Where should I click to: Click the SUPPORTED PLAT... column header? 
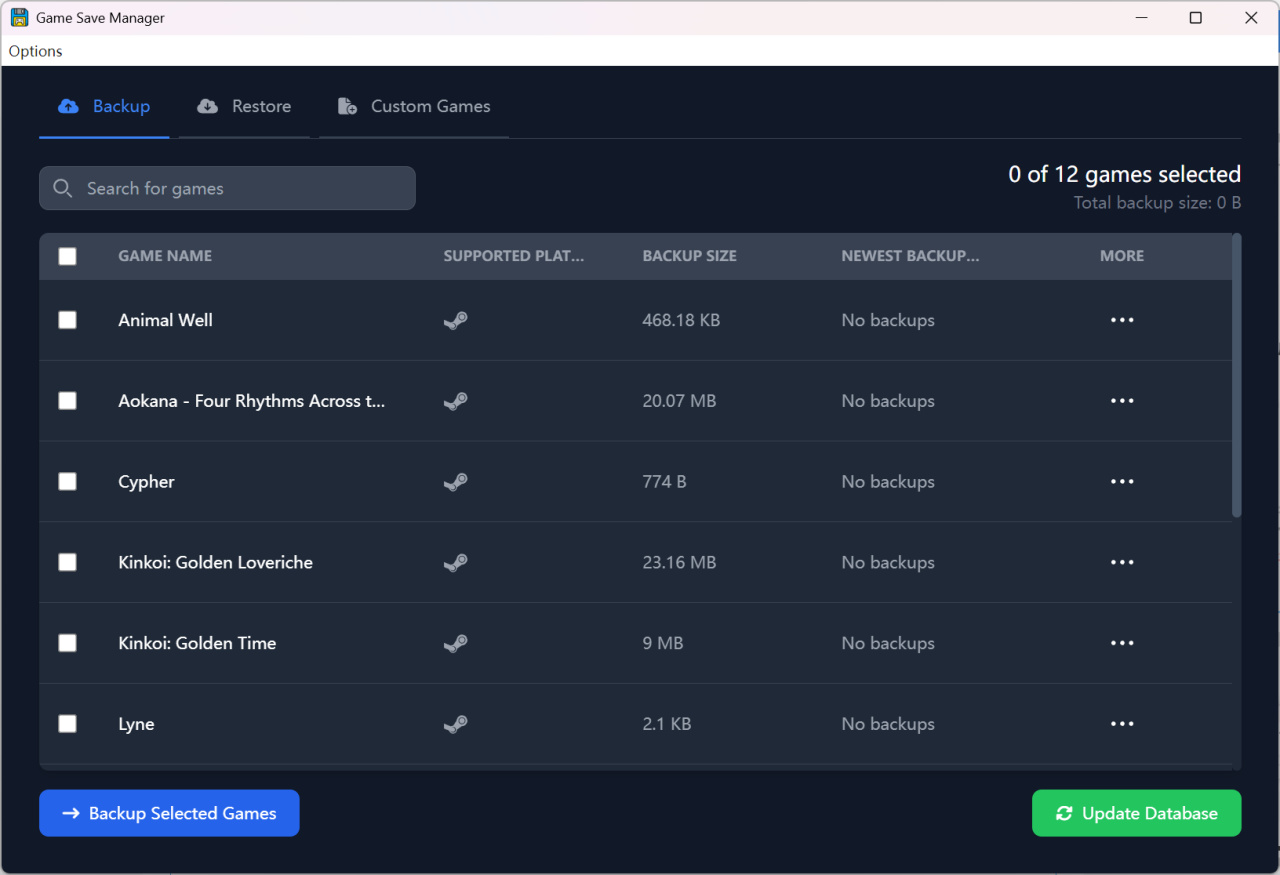(514, 256)
